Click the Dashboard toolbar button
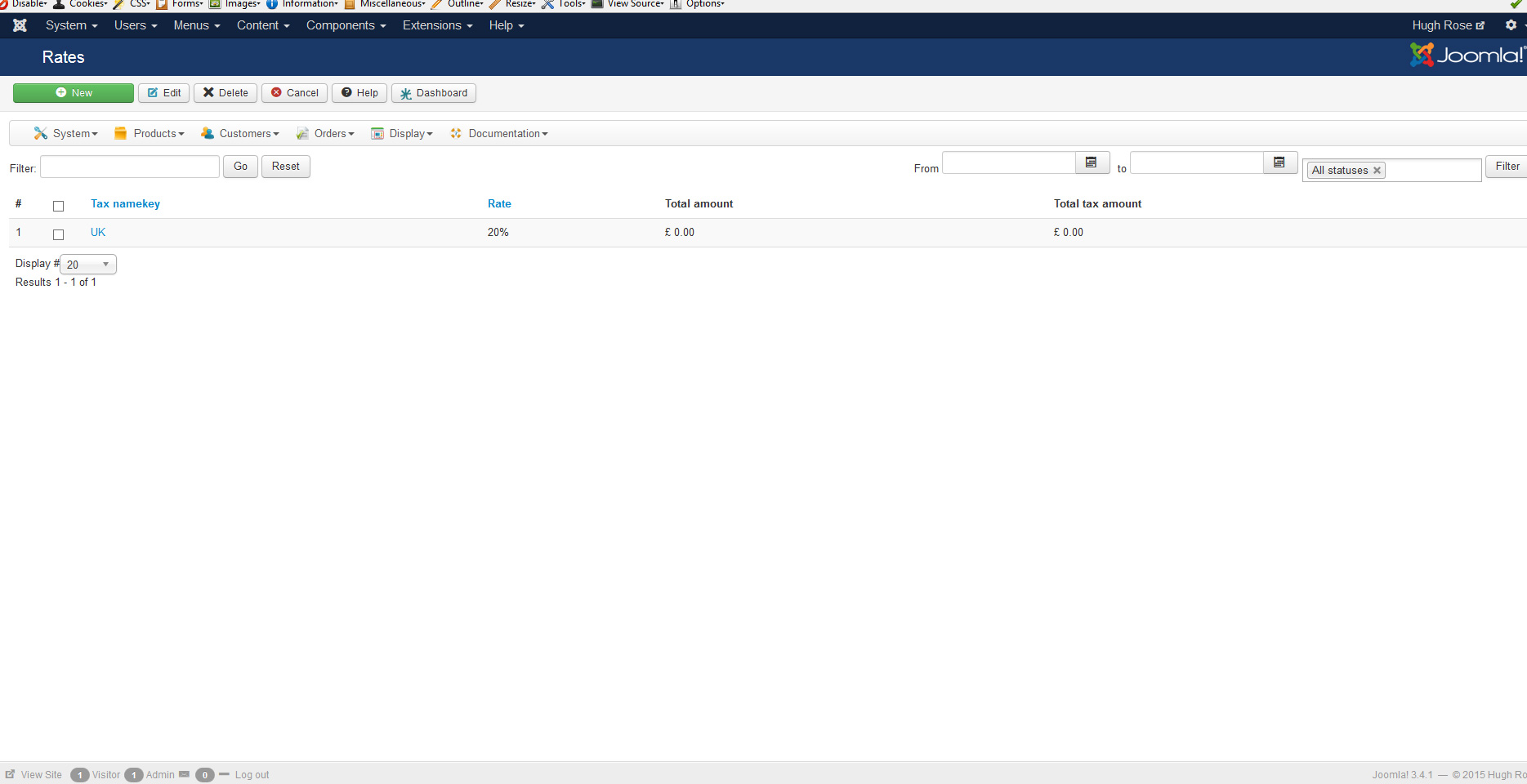1527x784 pixels. tap(434, 93)
